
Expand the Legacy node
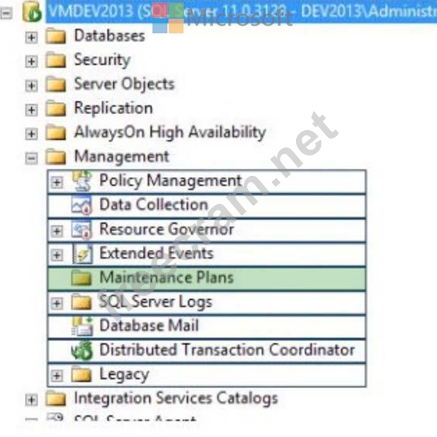click(x=57, y=376)
